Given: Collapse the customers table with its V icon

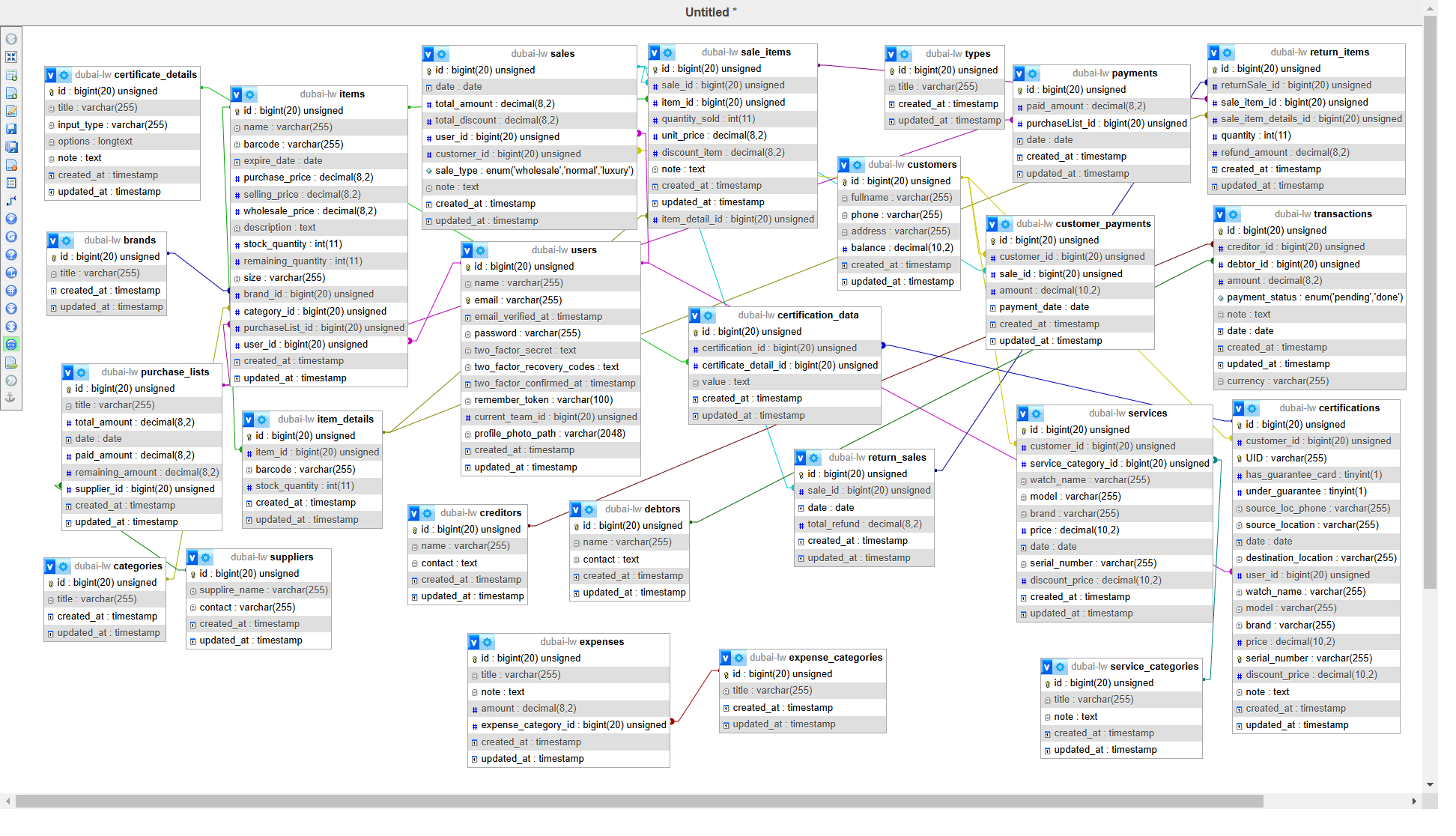Looking at the screenshot, I should coord(844,165).
